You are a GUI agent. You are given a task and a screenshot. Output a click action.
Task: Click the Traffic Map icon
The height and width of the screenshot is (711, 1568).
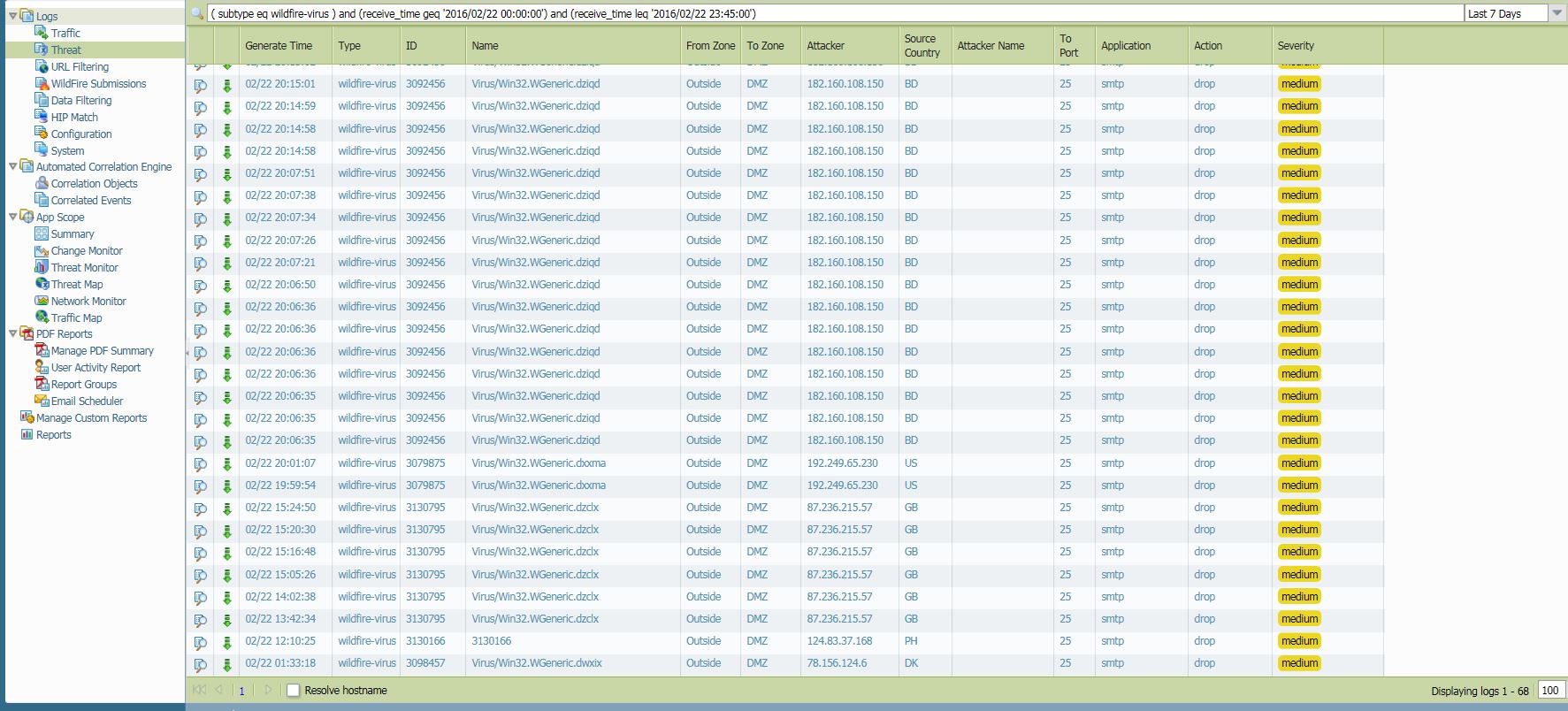click(x=42, y=317)
